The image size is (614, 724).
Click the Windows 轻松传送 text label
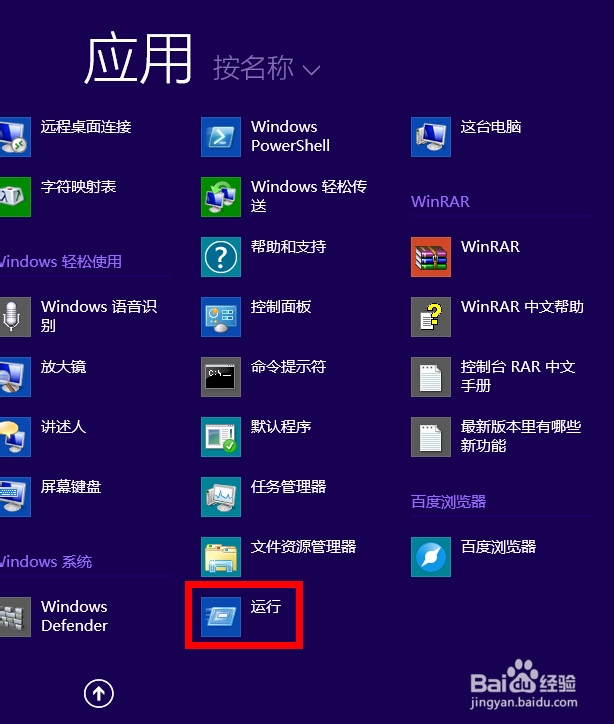(309, 196)
